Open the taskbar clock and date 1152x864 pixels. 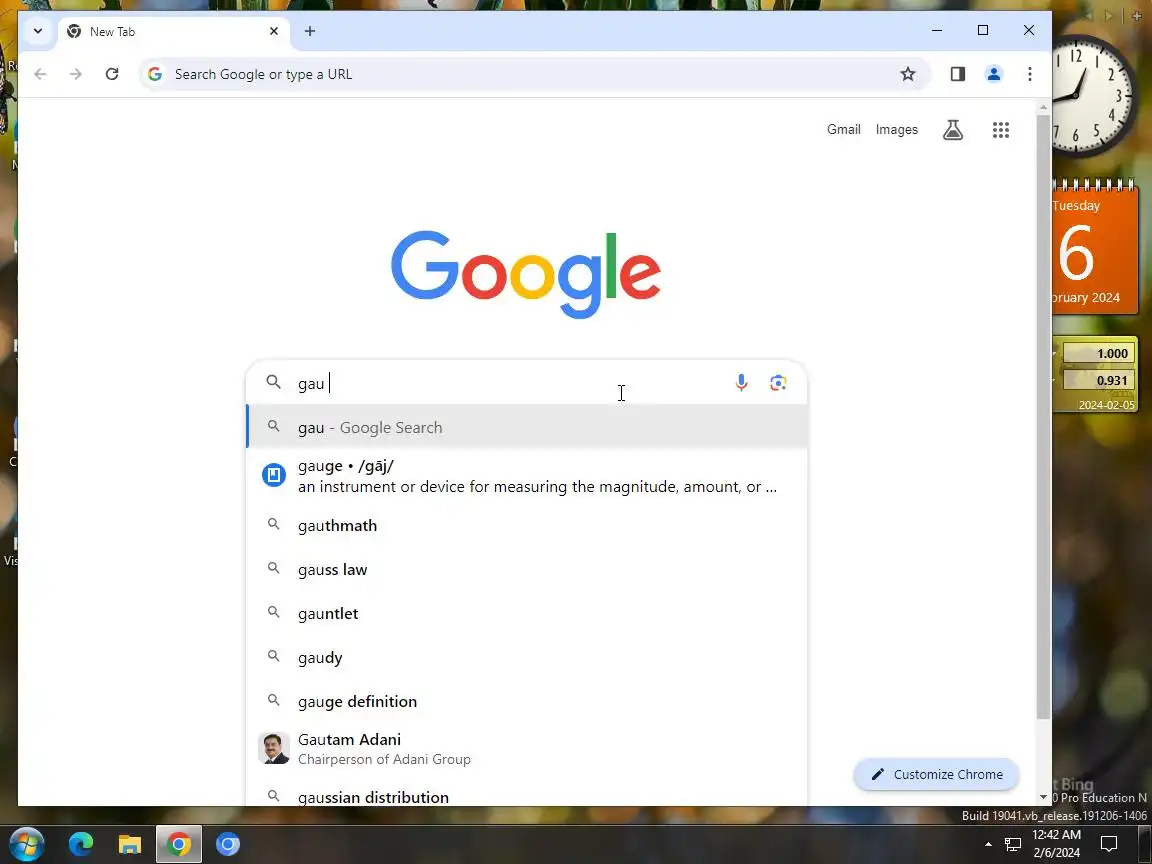(1056, 843)
